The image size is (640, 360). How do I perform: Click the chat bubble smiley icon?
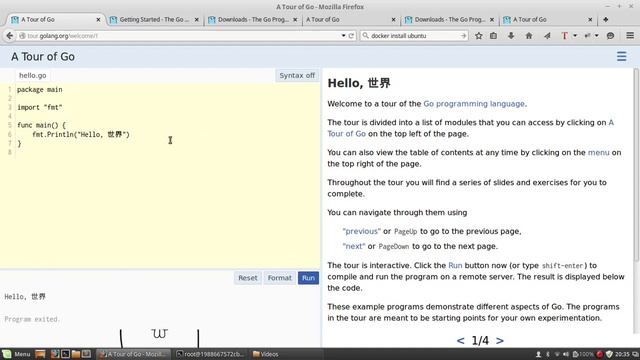pyautogui.click(x=610, y=36)
